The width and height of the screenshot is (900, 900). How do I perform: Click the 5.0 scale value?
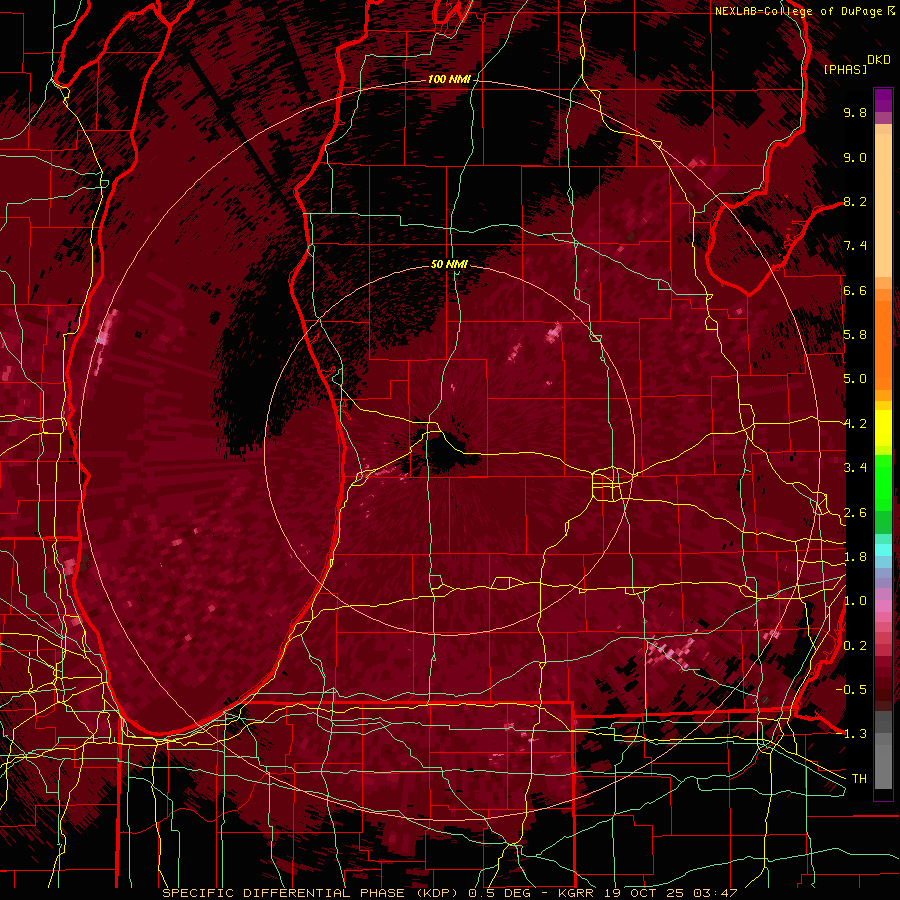point(855,379)
